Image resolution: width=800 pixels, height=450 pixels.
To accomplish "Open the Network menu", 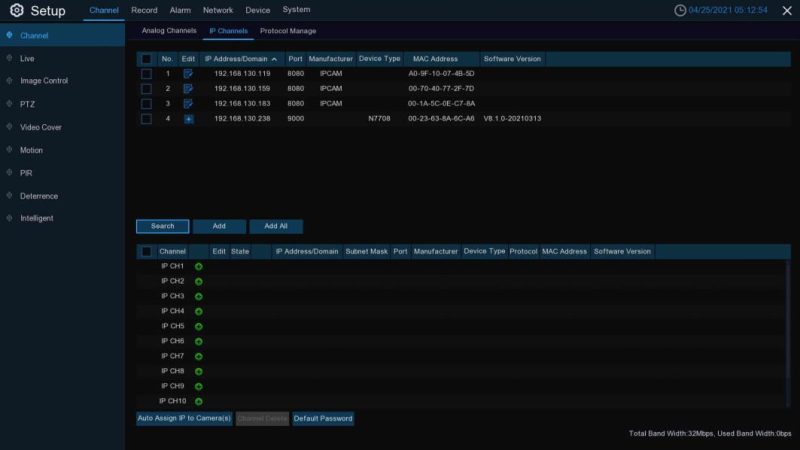I will click(218, 10).
